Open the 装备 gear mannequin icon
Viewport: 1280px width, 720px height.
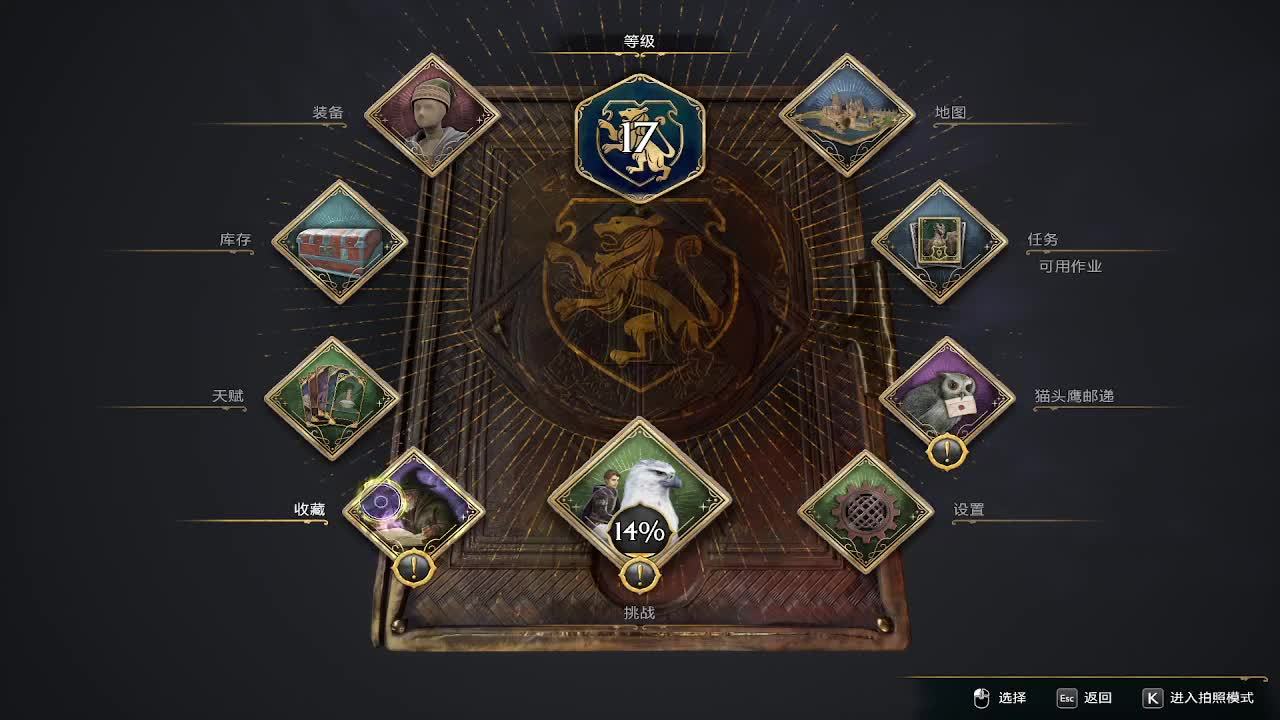432,115
